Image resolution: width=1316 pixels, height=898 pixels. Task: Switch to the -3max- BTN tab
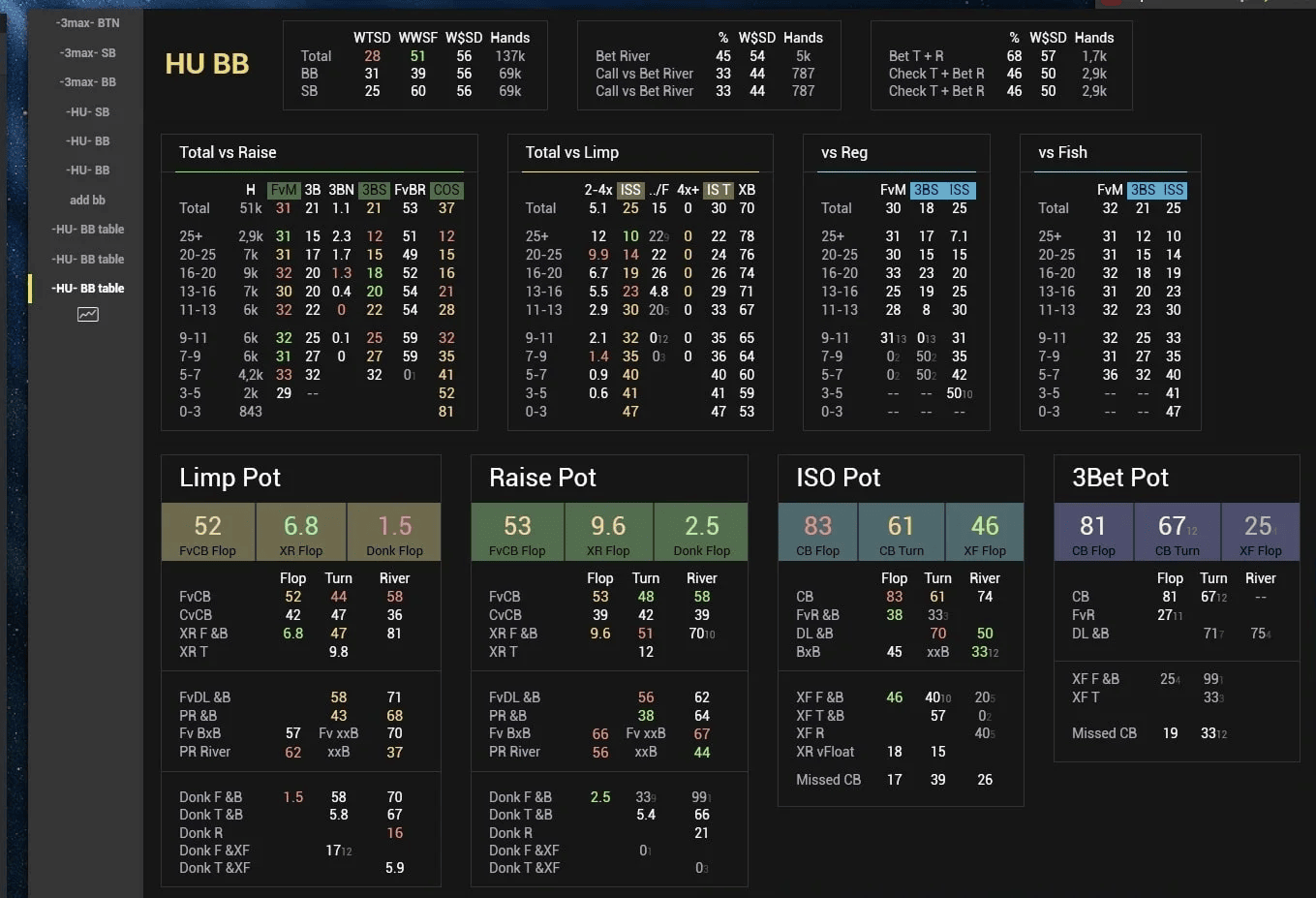pos(87,23)
